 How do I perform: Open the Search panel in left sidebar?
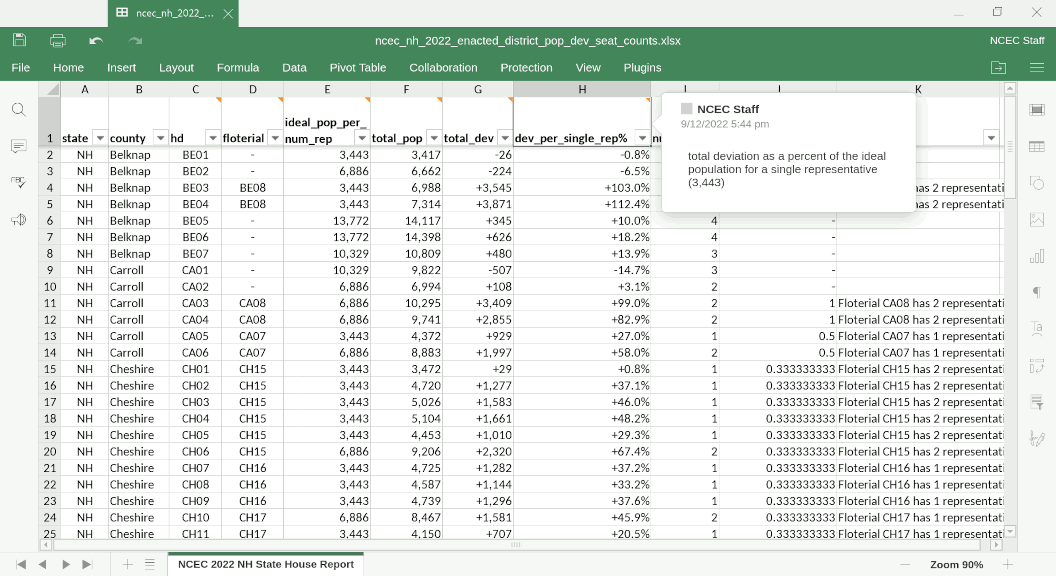(18, 110)
